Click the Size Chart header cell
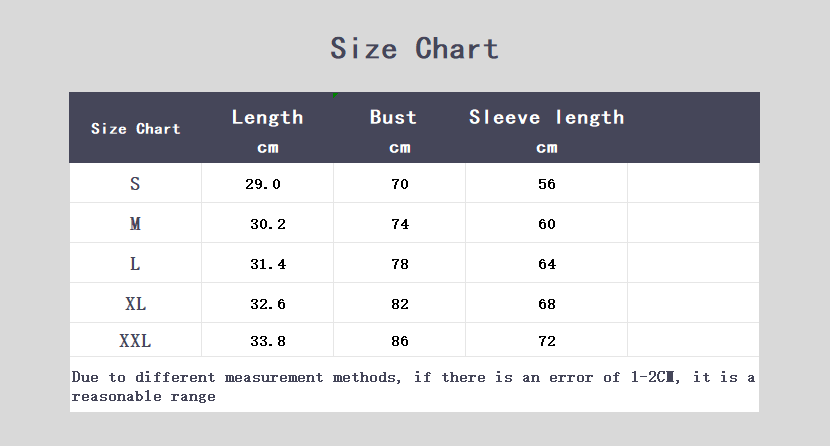Screen dimensions: 830x446 tap(136, 129)
